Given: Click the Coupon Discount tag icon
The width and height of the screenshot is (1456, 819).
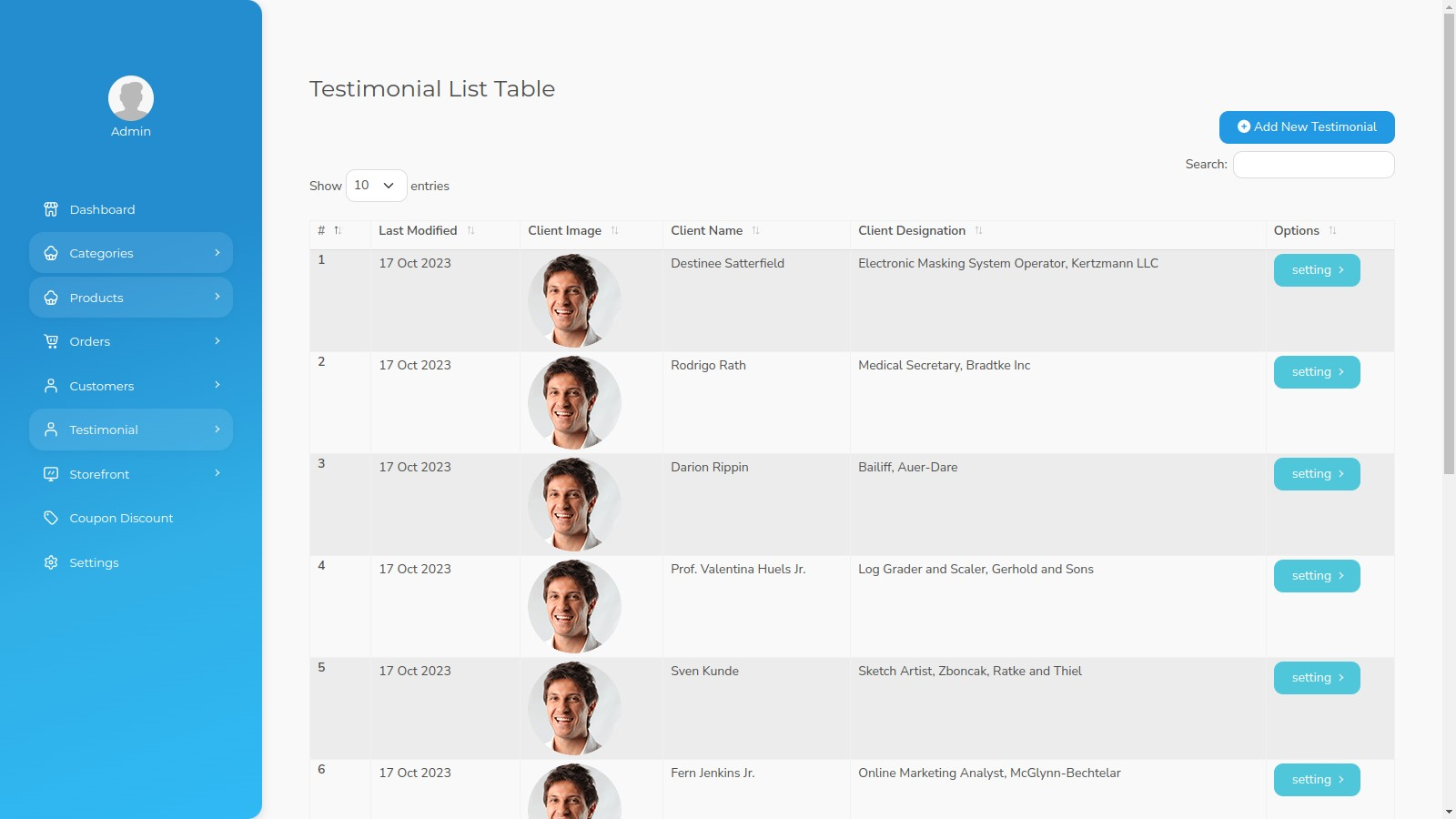Looking at the screenshot, I should pos(51,518).
